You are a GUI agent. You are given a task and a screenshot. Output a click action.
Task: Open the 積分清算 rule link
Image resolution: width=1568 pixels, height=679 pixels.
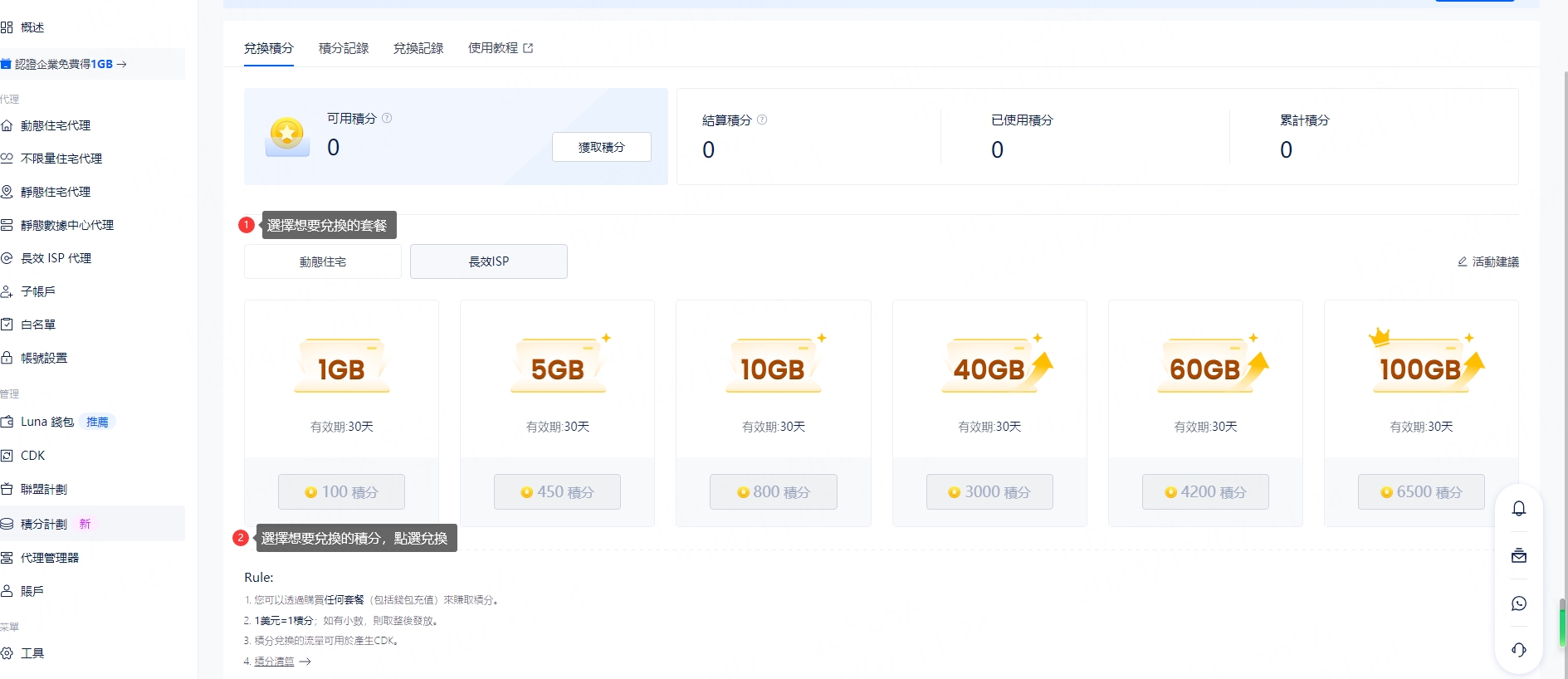click(275, 662)
